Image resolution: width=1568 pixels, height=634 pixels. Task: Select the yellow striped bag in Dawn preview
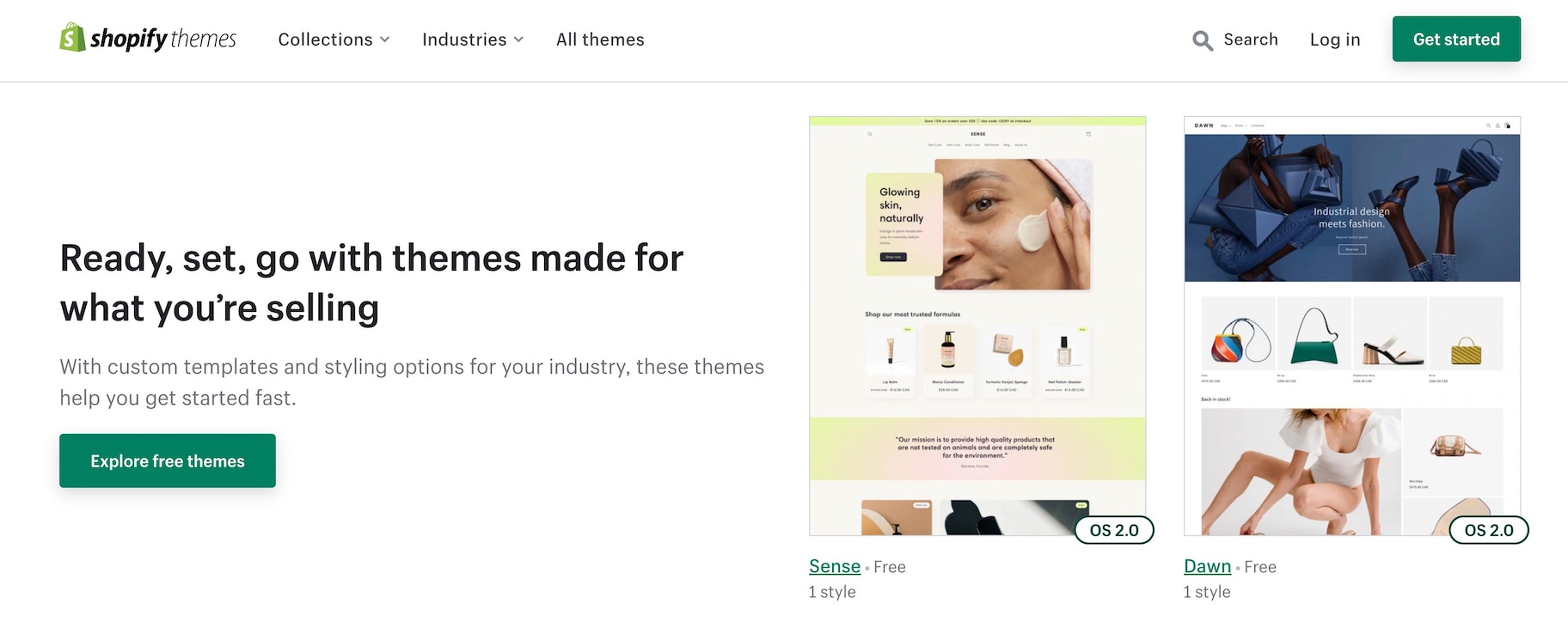pyautogui.click(x=1466, y=350)
